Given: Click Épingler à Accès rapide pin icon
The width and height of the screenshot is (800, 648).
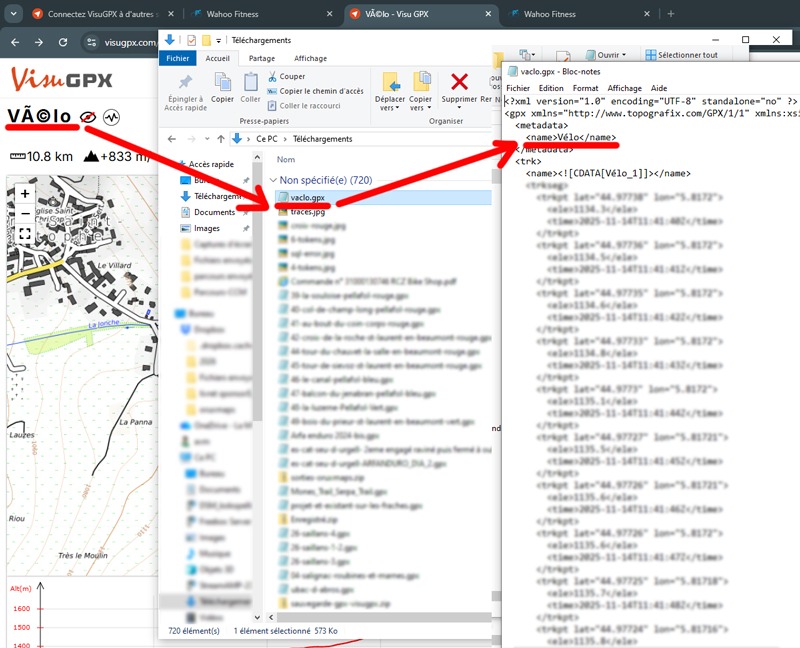Looking at the screenshot, I should pyautogui.click(x=184, y=87).
